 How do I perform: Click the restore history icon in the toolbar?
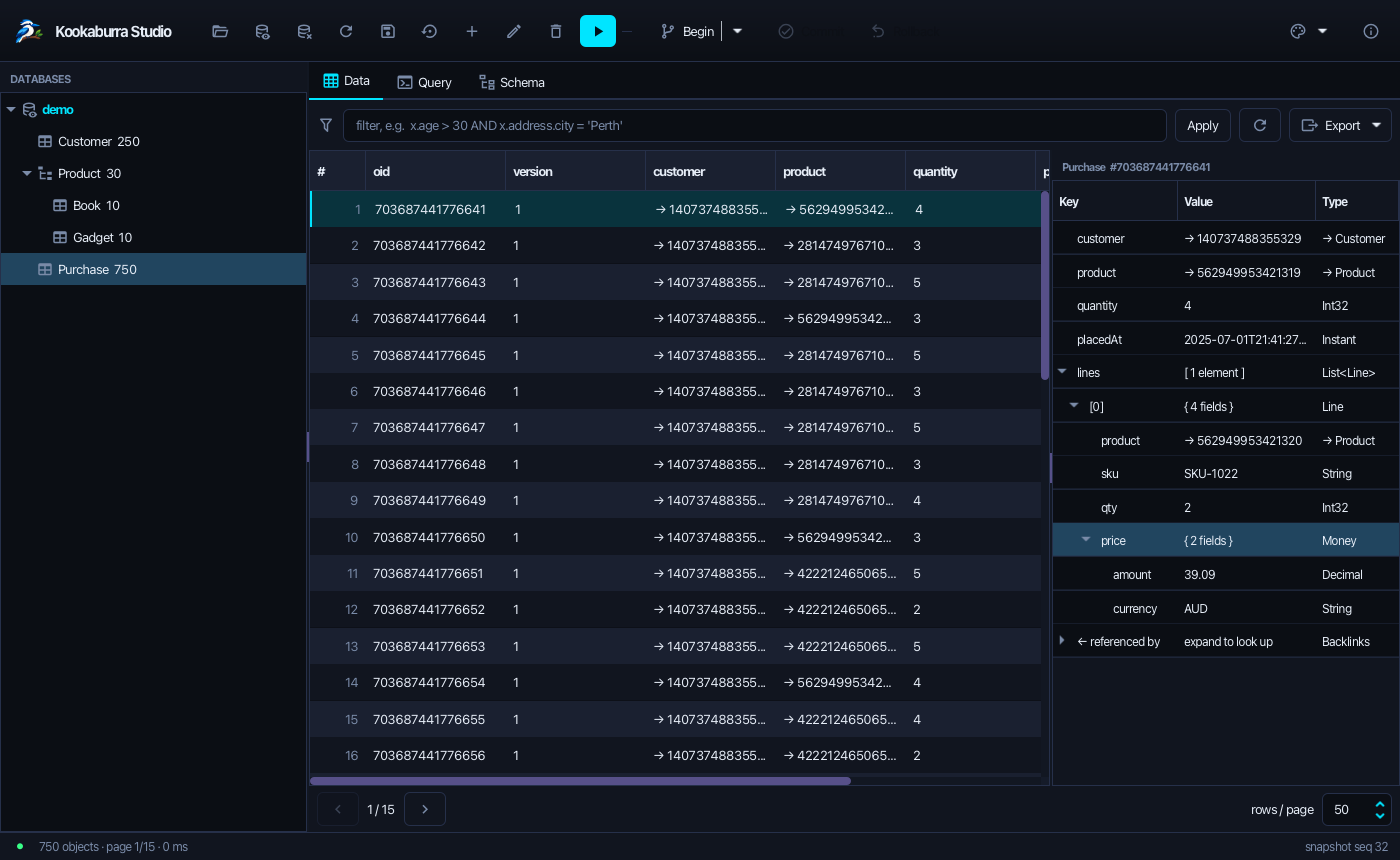coord(430,31)
